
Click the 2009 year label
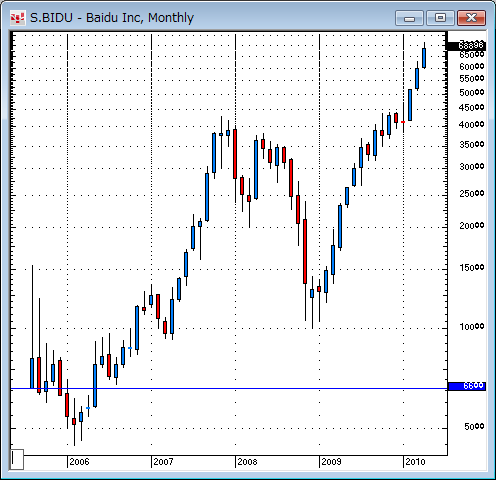pos(331,462)
